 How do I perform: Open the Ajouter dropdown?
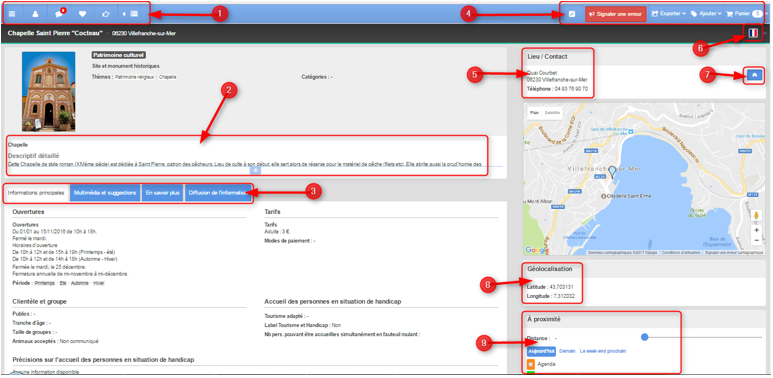pyautogui.click(x=706, y=14)
